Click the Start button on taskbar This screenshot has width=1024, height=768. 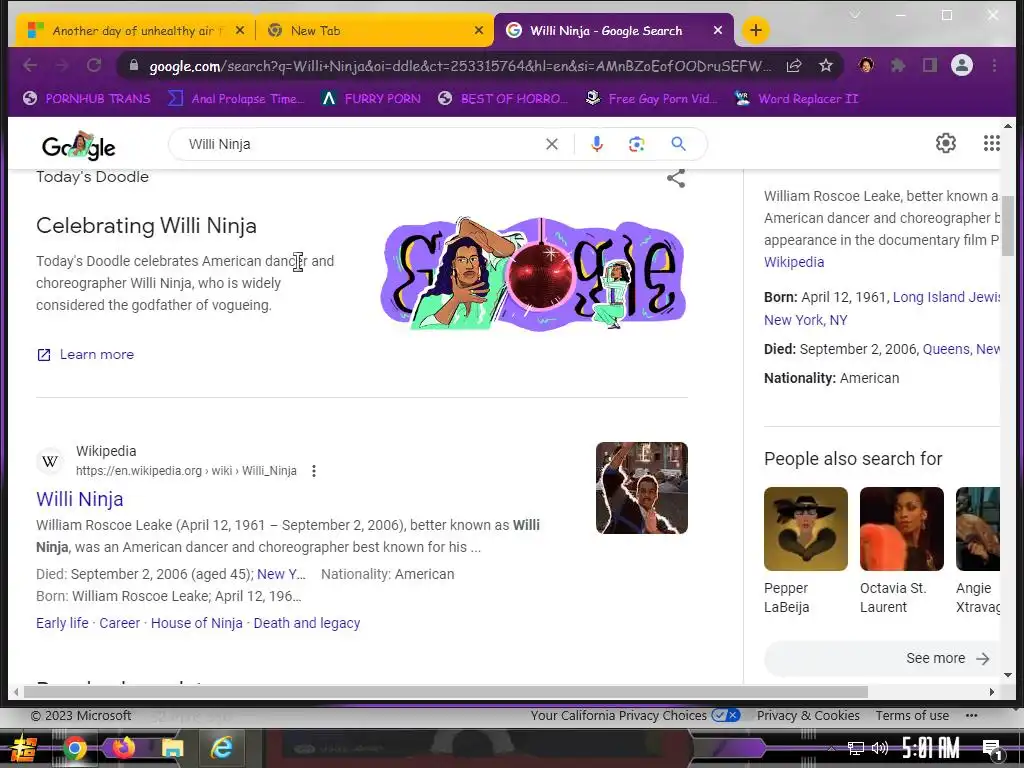pos(24,748)
